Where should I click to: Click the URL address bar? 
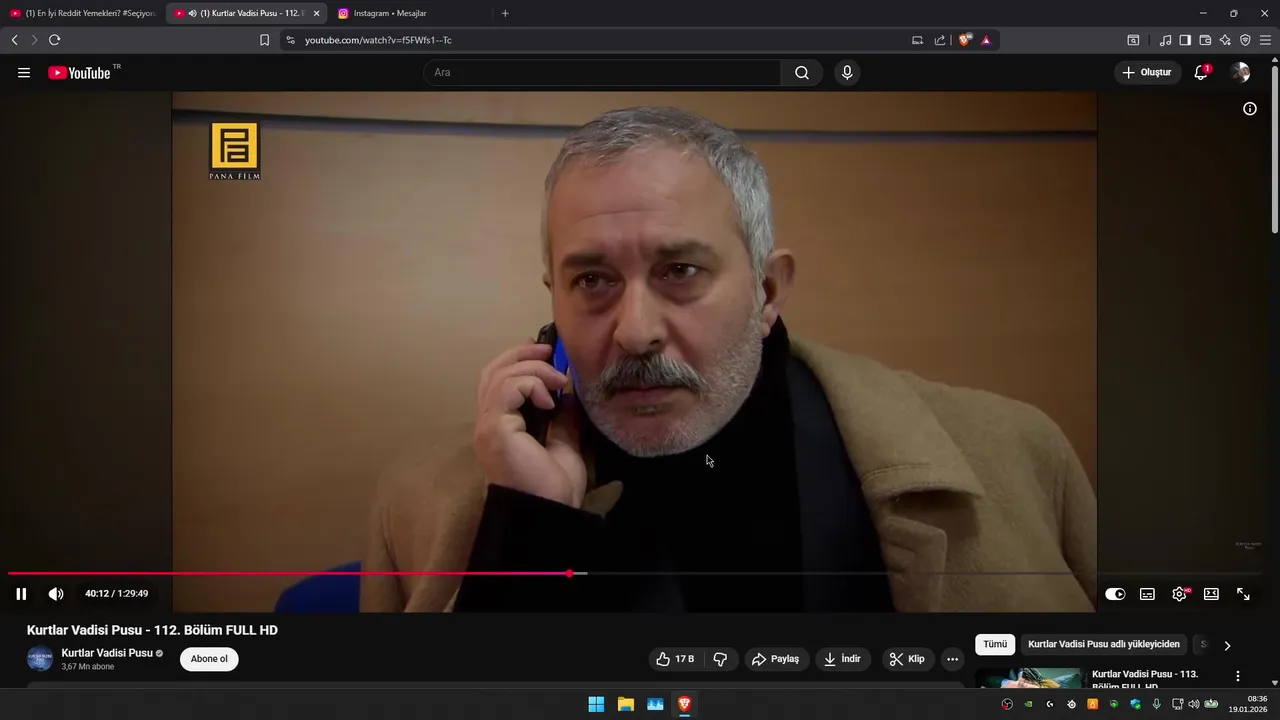point(600,40)
